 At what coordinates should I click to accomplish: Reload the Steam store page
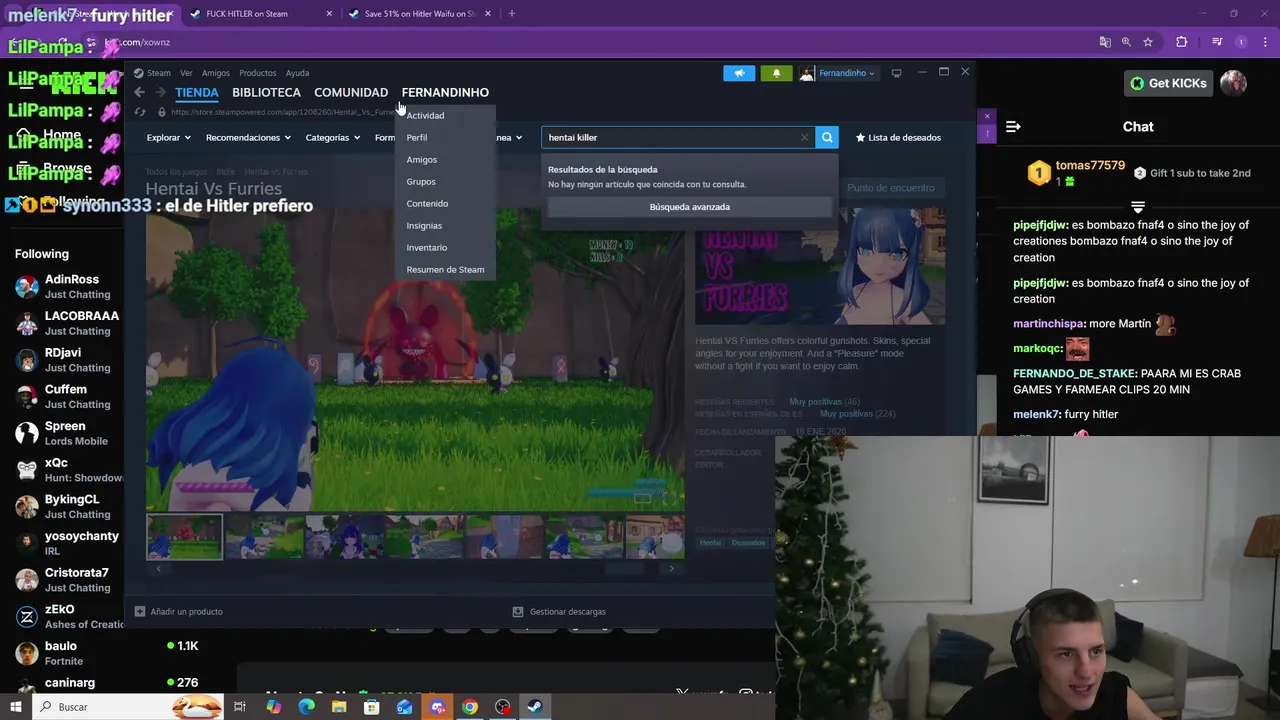(x=140, y=112)
